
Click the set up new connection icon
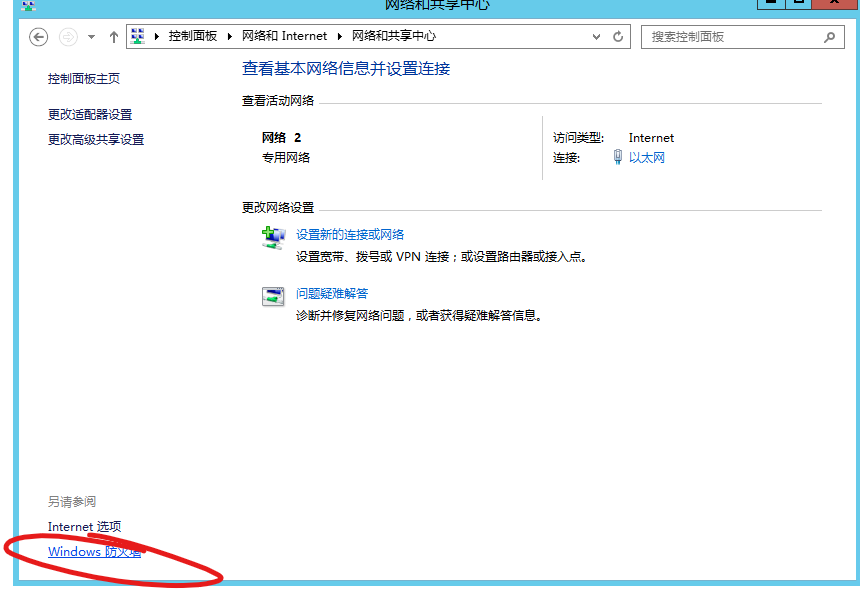tap(273, 238)
